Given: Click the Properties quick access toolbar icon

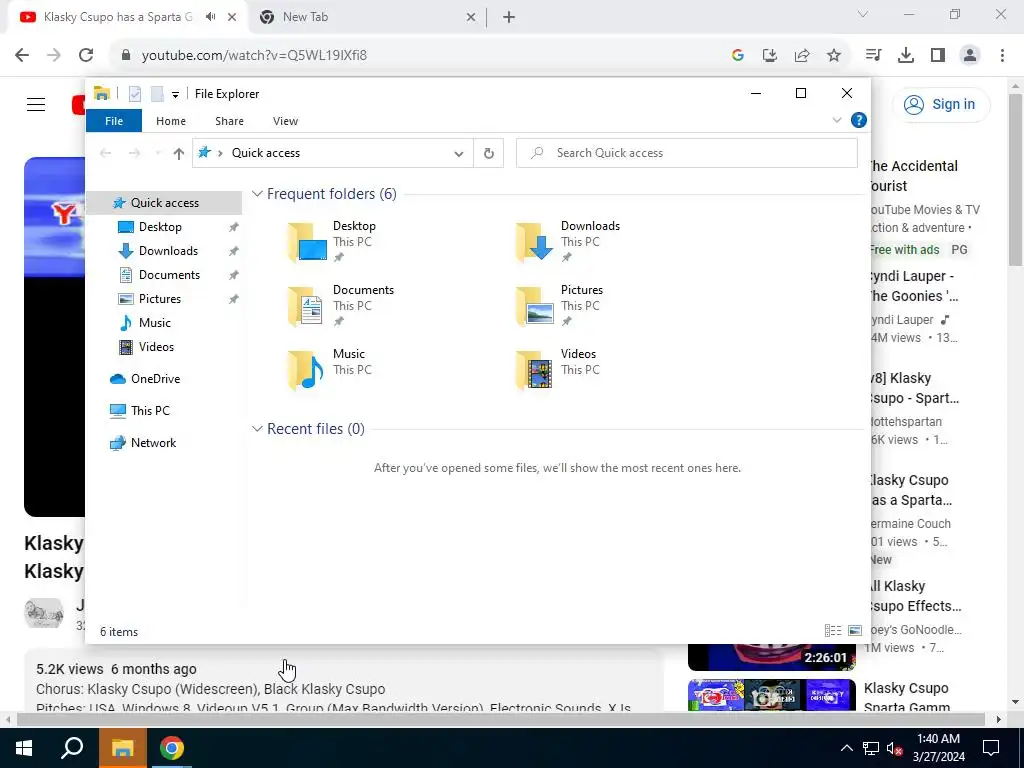Looking at the screenshot, I should coord(135,94).
